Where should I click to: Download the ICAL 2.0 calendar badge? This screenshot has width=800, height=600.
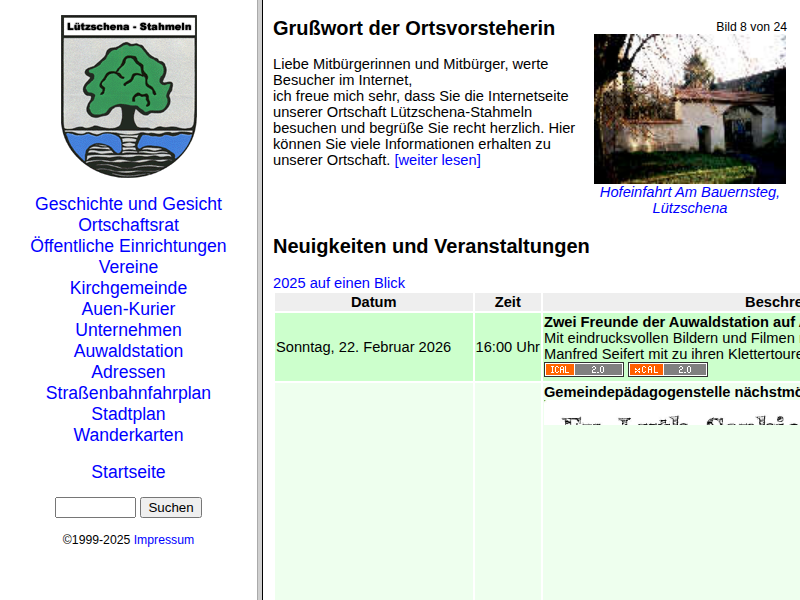pos(583,369)
